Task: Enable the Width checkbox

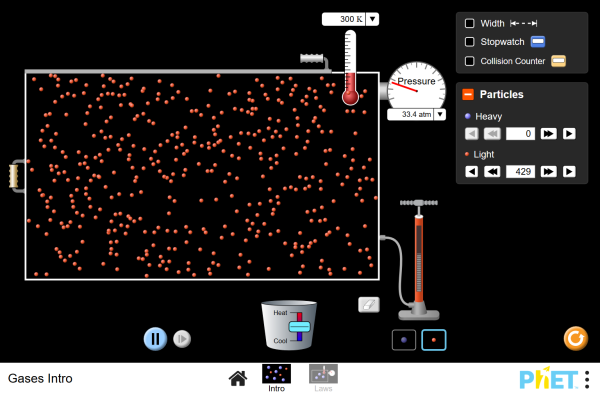Action: (x=470, y=23)
